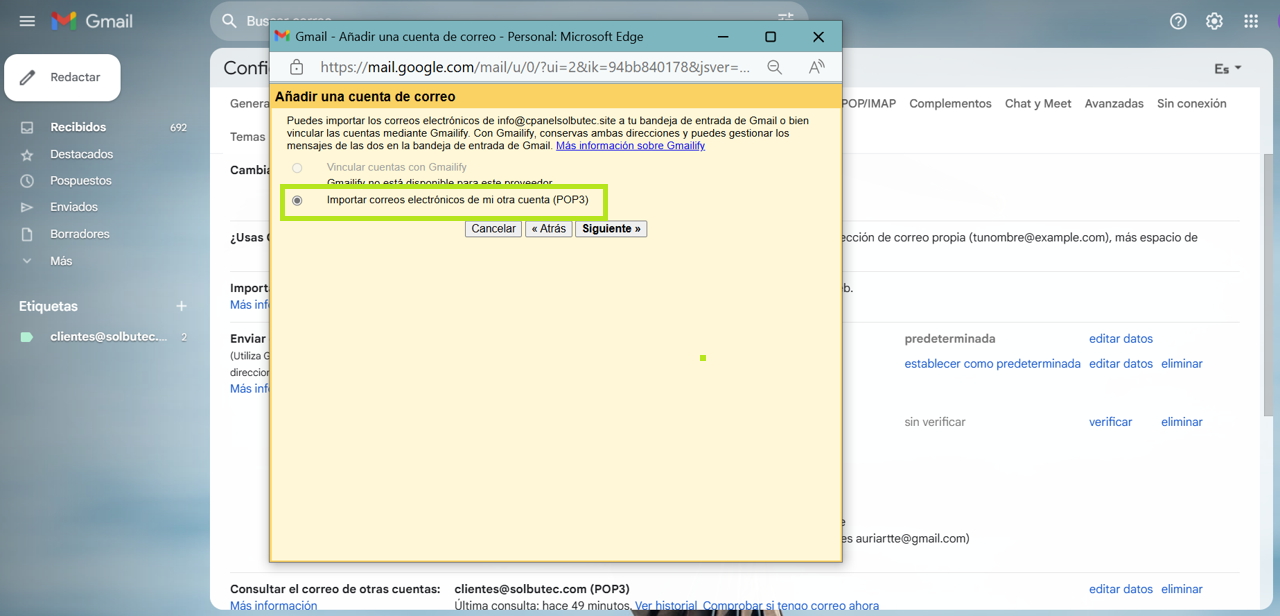This screenshot has width=1280, height=616.
Task: Switch to the Avanzadas settings tab
Action: click(x=1114, y=104)
